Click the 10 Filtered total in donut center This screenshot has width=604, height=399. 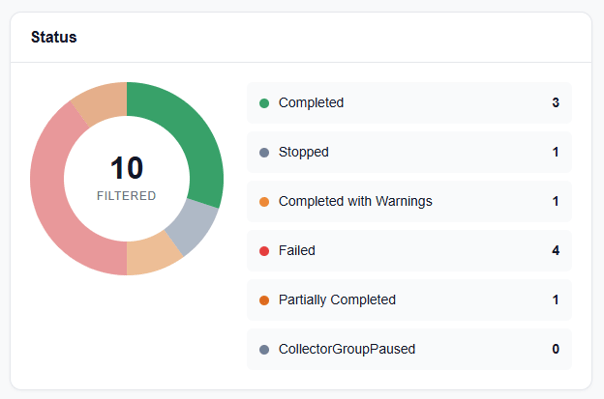coord(127,178)
